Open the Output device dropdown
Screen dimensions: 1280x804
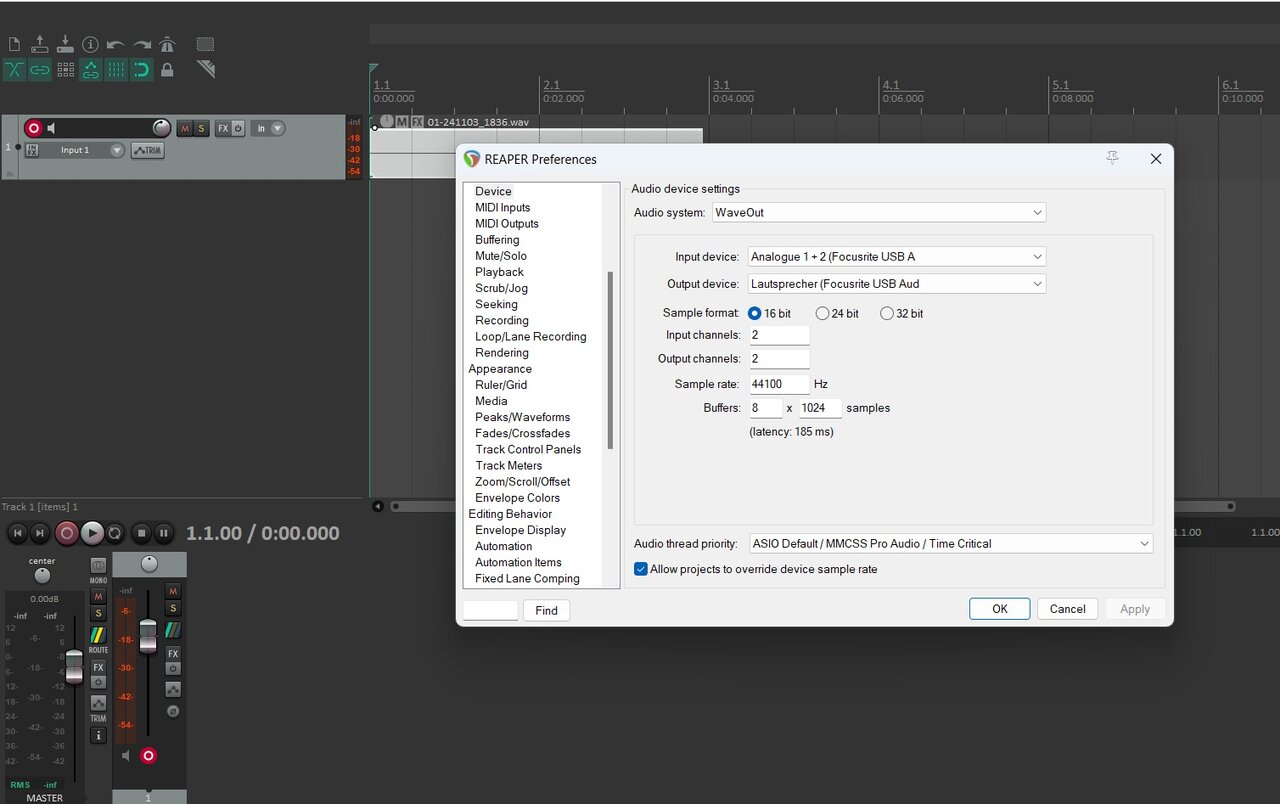pos(897,283)
